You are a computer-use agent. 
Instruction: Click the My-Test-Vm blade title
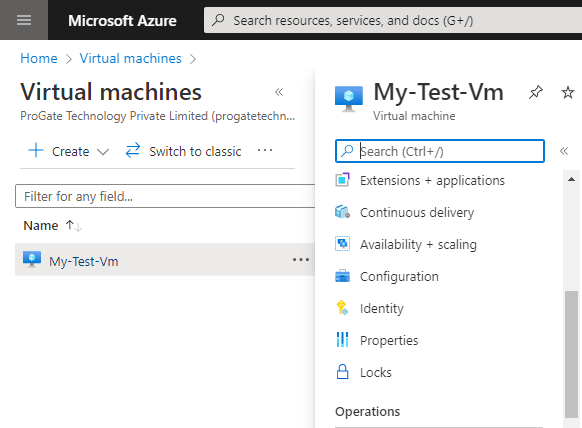(x=439, y=92)
